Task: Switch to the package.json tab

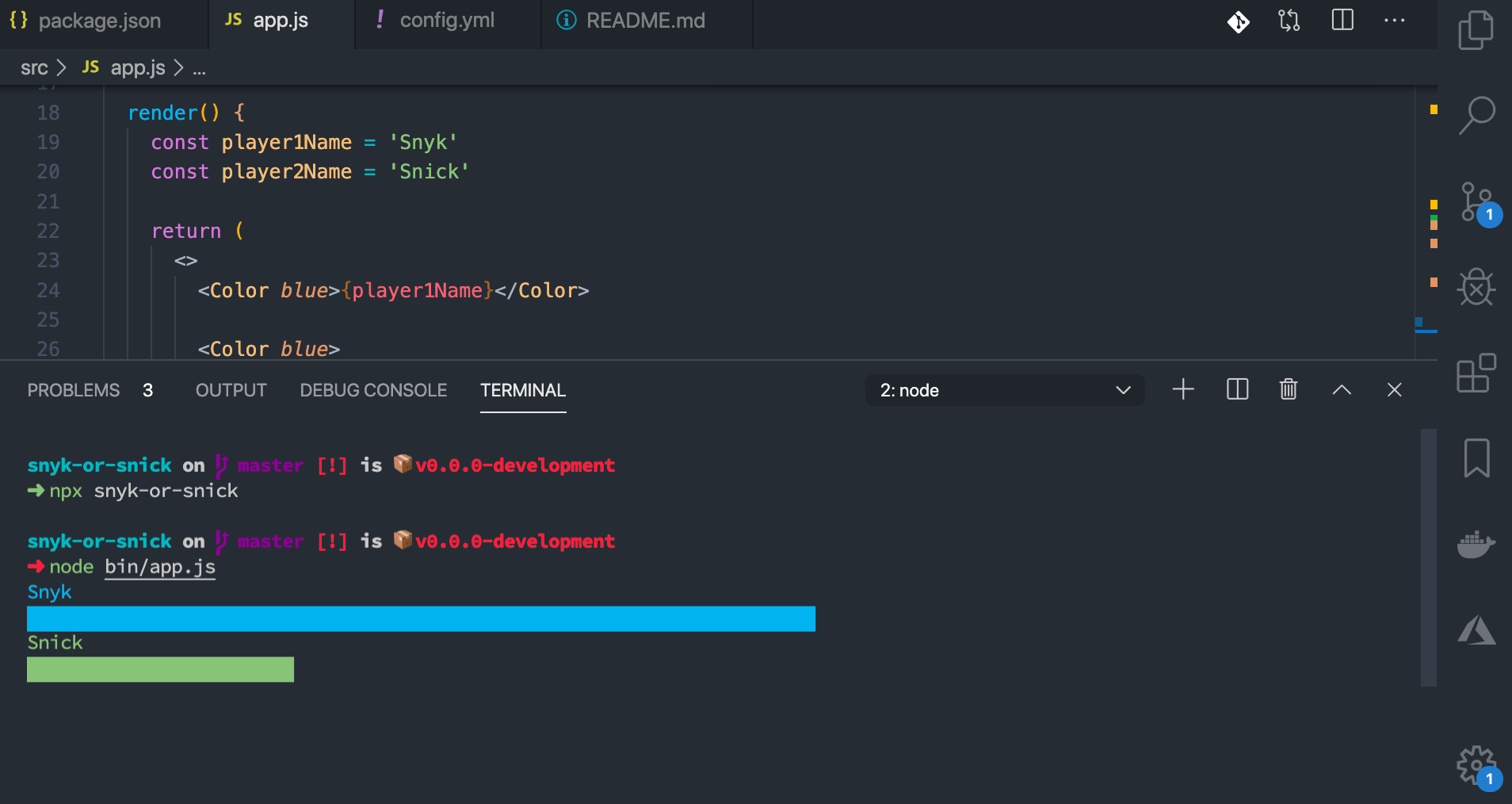Action: 99,21
